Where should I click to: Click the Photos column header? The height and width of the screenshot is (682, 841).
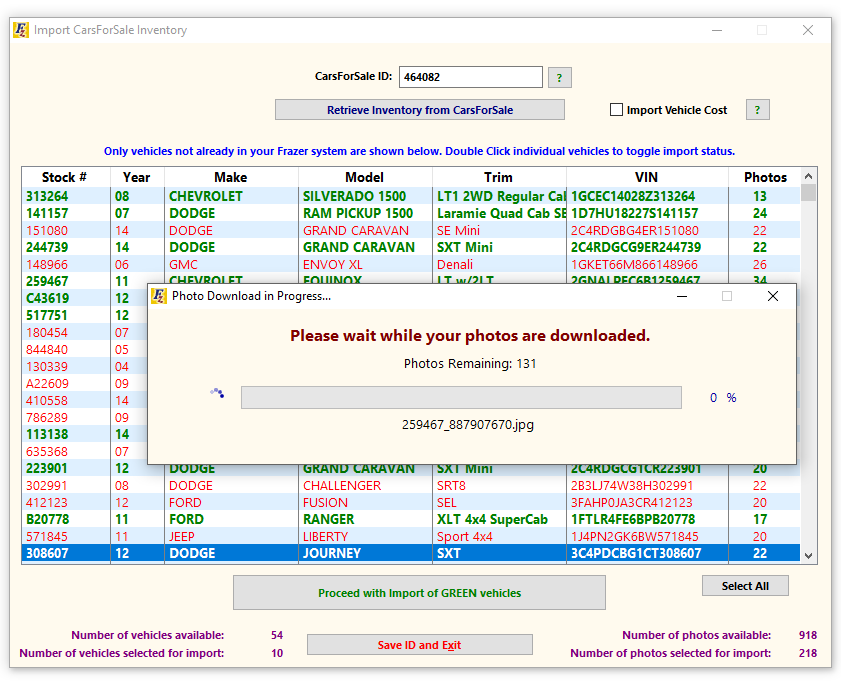click(765, 177)
